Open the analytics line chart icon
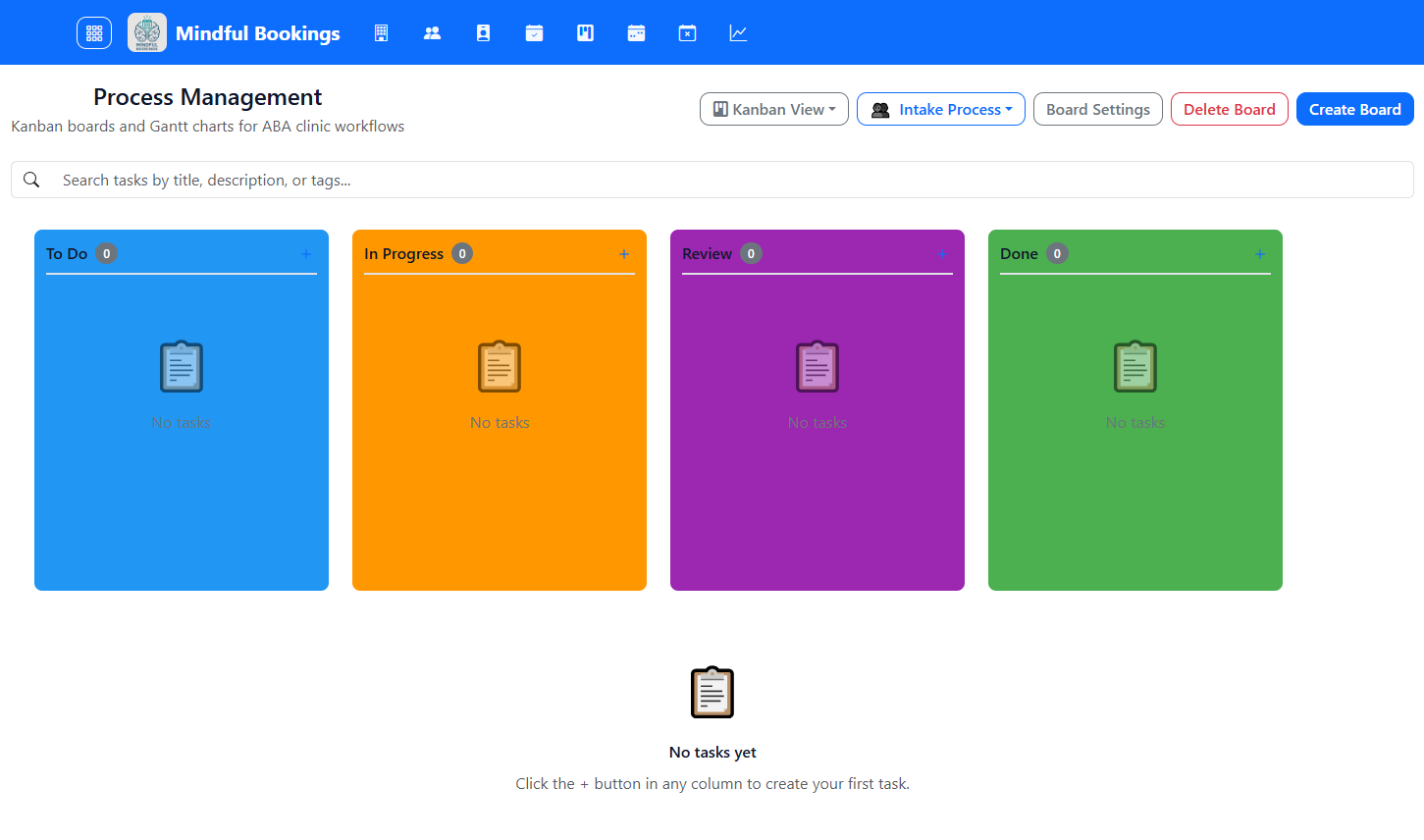Viewport: 1424px width, 840px height. (738, 32)
